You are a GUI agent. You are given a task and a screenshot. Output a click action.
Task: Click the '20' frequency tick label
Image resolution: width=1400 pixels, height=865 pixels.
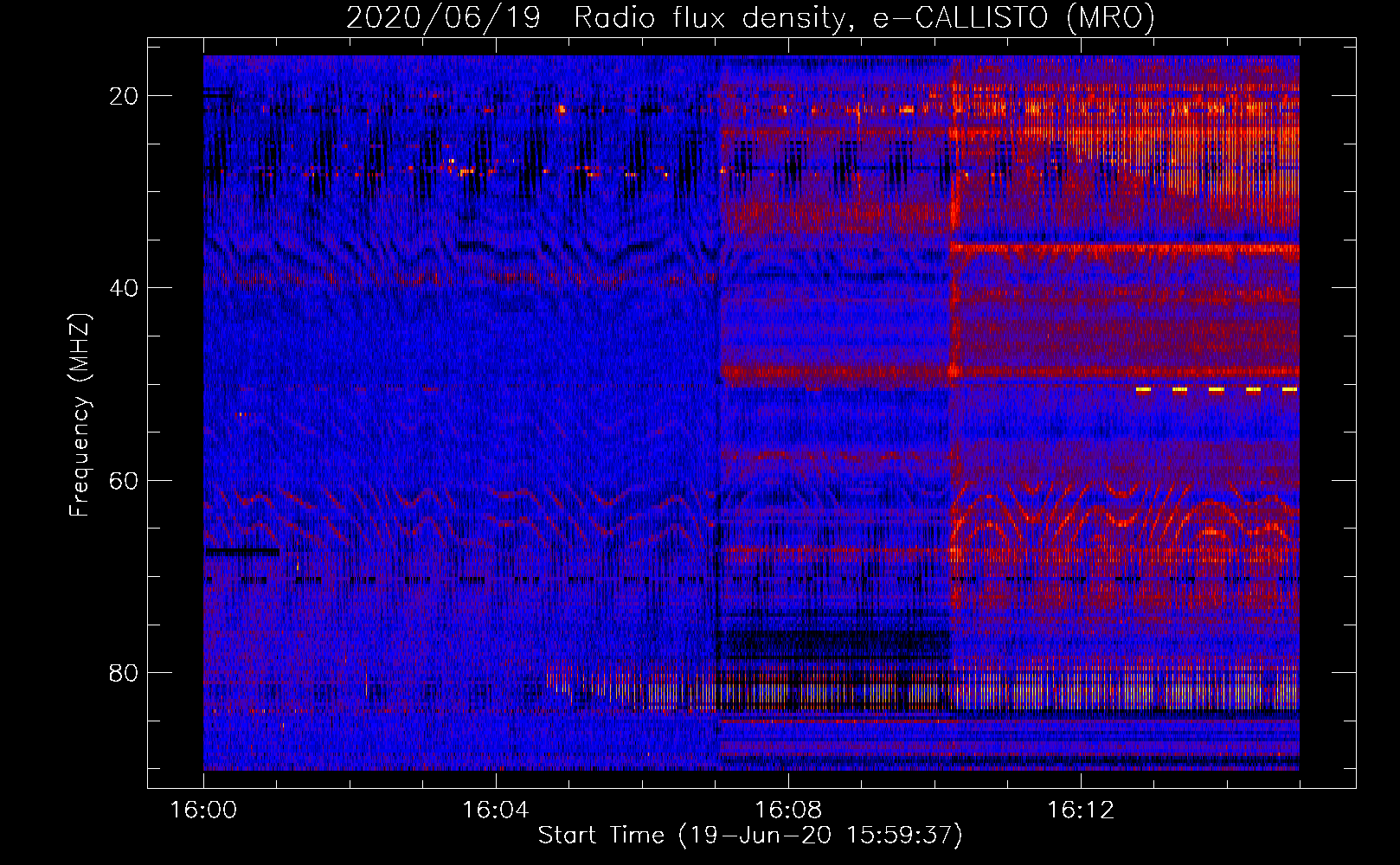pos(124,96)
